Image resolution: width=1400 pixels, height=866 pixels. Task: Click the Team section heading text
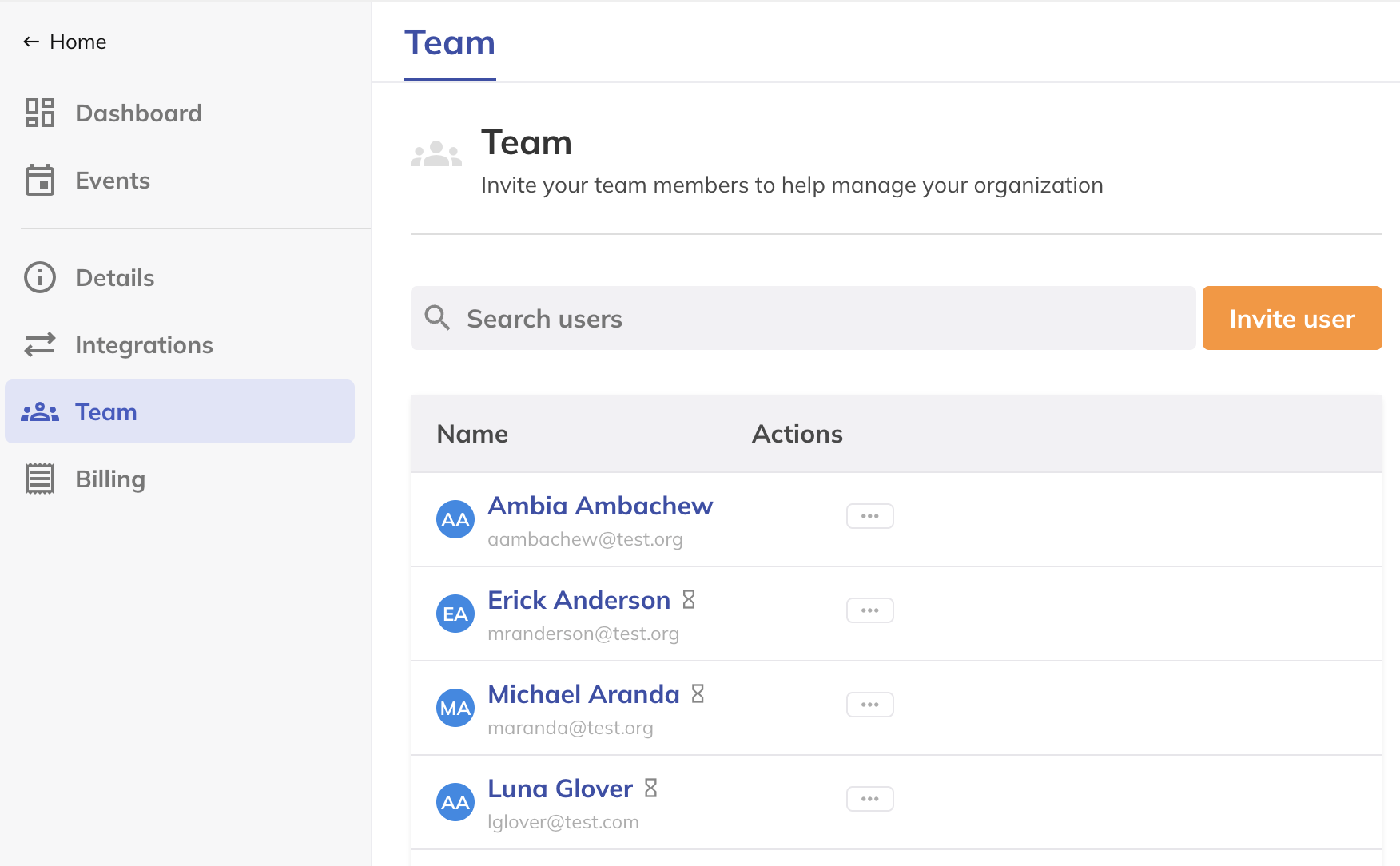tap(527, 143)
